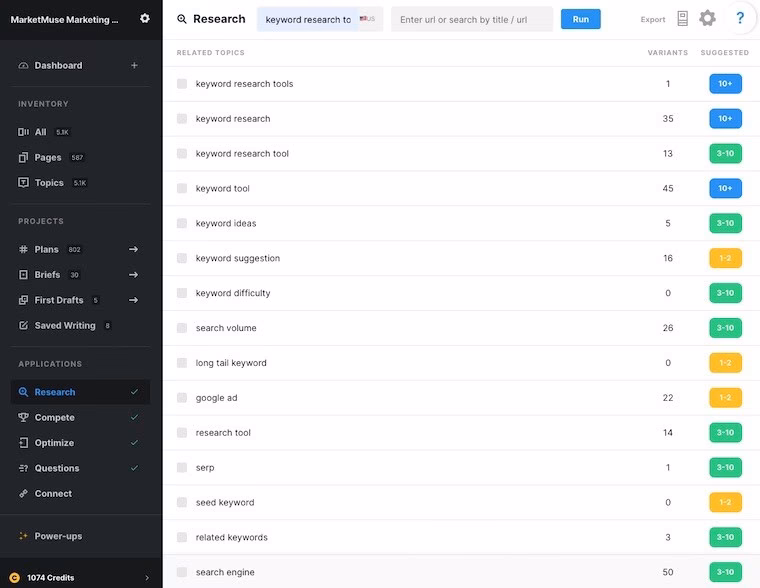760x588 pixels.
Task: Click the 10+ suggested badge for keyword tool
Action: point(725,188)
